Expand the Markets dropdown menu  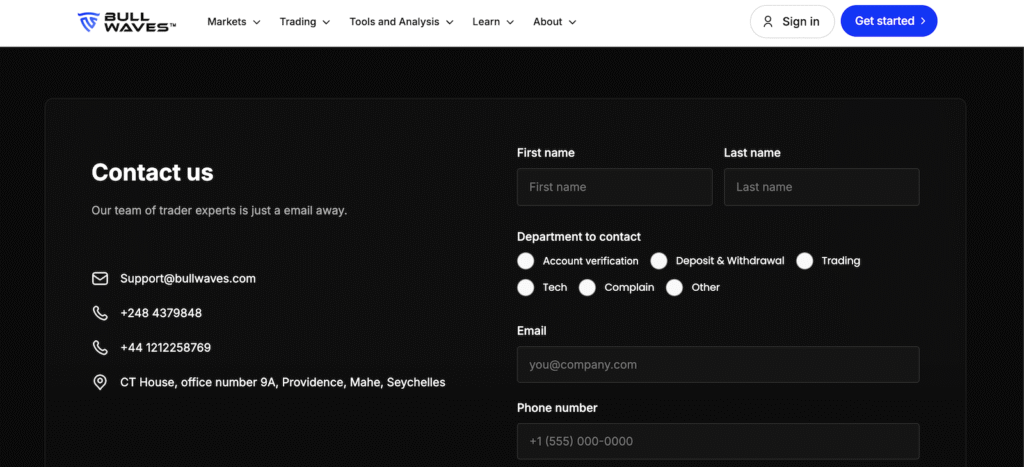pos(234,21)
